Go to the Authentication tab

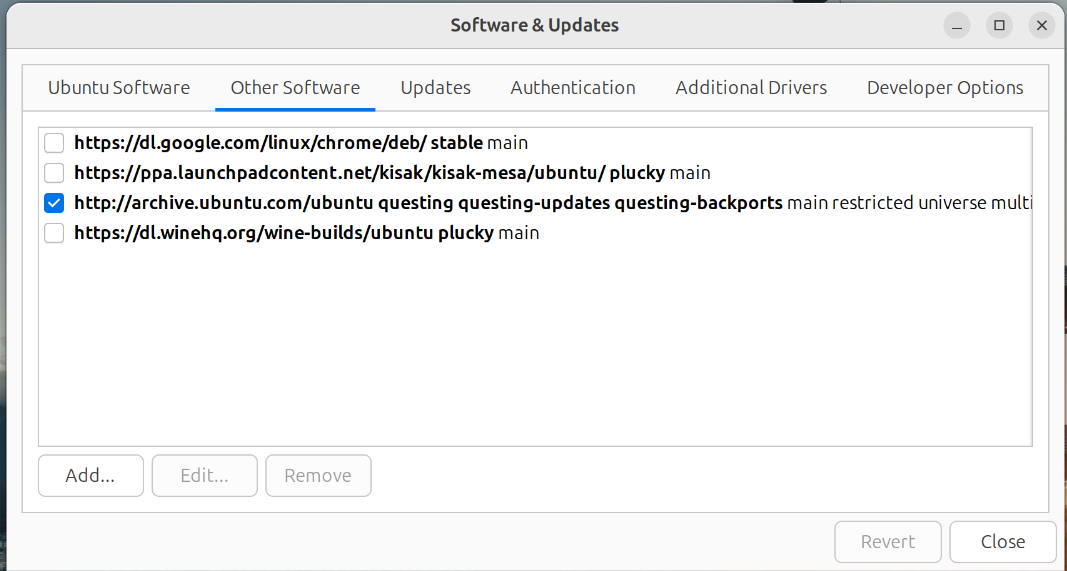pos(573,88)
